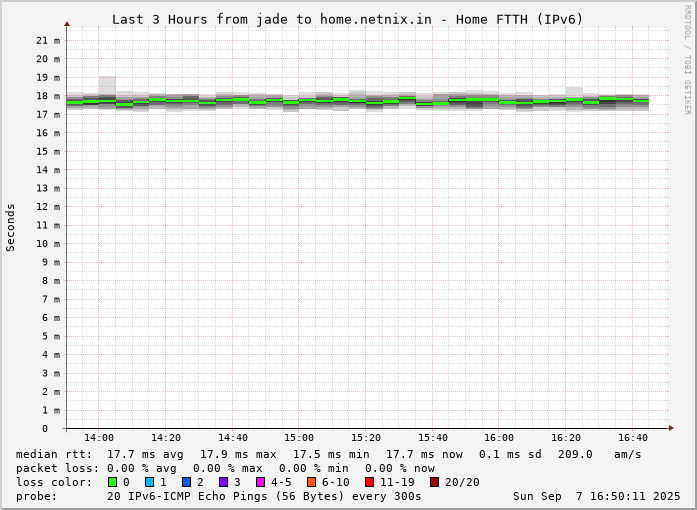Click the '0.00 % avg' packet loss value

point(142,468)
